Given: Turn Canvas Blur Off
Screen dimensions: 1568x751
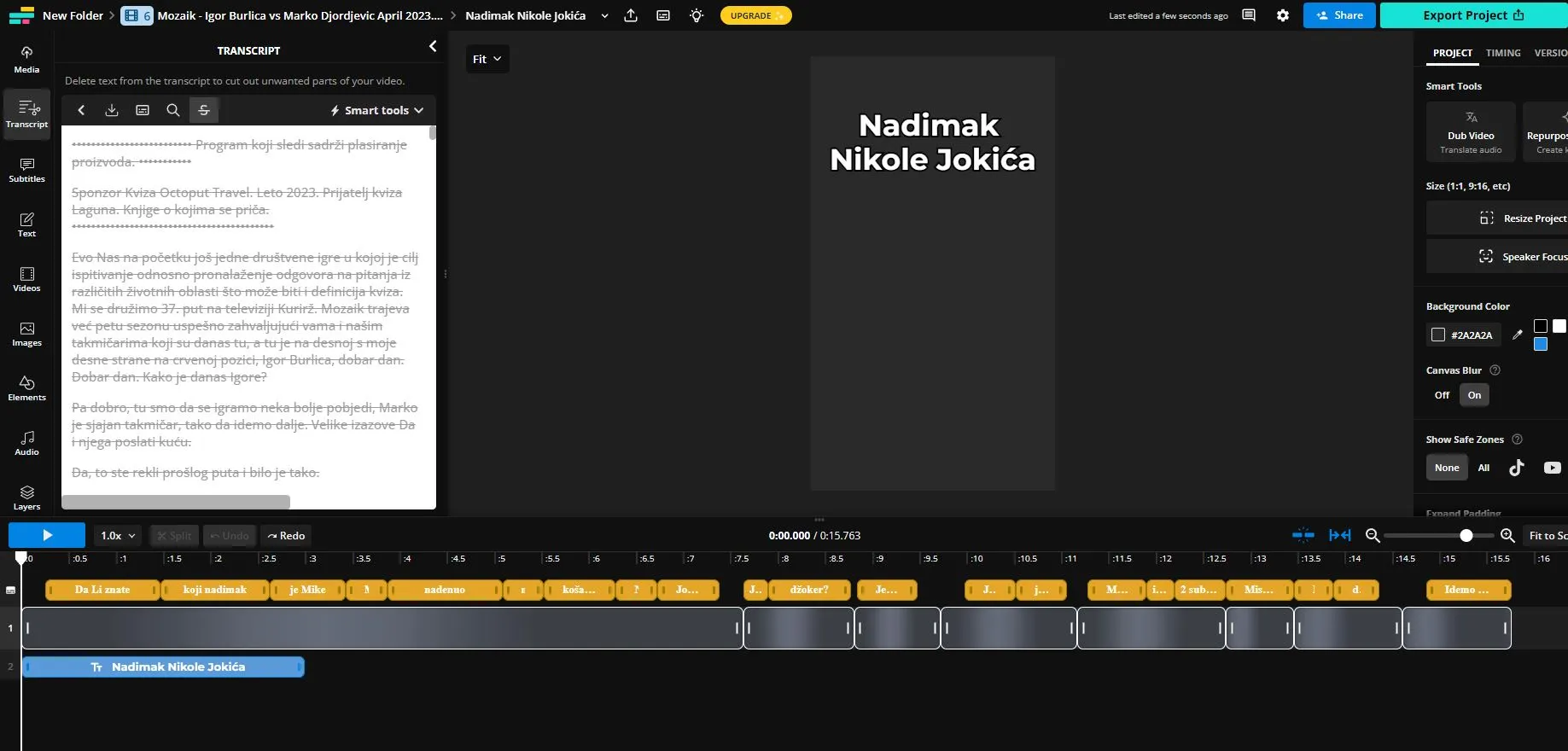Looking at the screenshot, I should (1442, 395).
